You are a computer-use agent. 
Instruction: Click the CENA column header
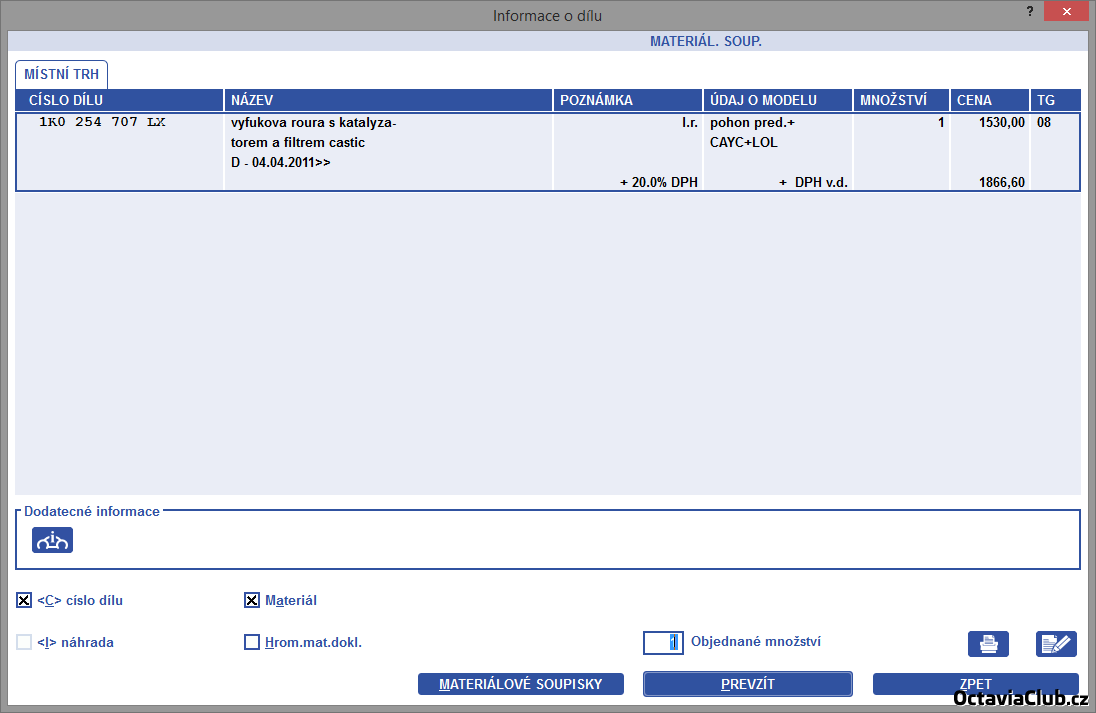click(989, 100)
